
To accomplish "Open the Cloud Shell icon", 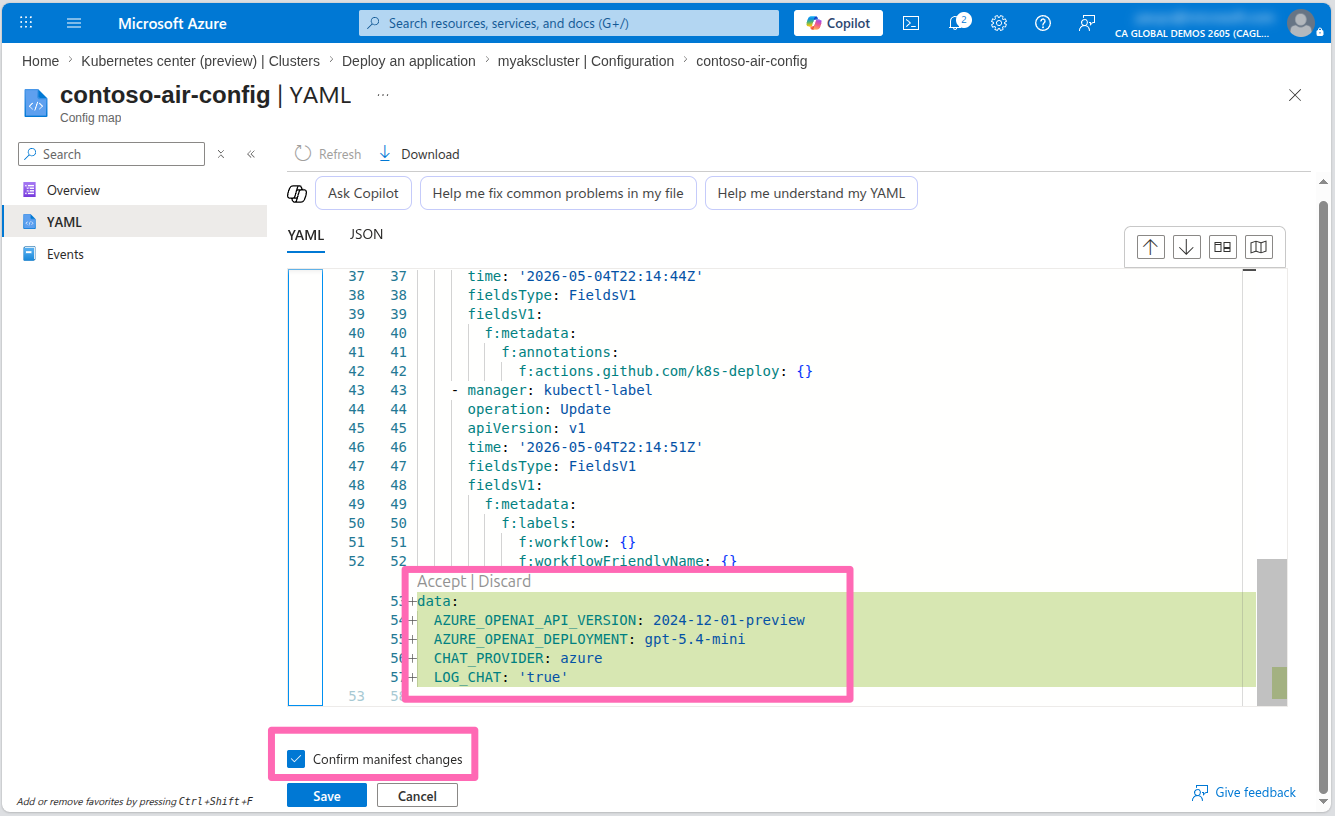I will click(911, 23).
